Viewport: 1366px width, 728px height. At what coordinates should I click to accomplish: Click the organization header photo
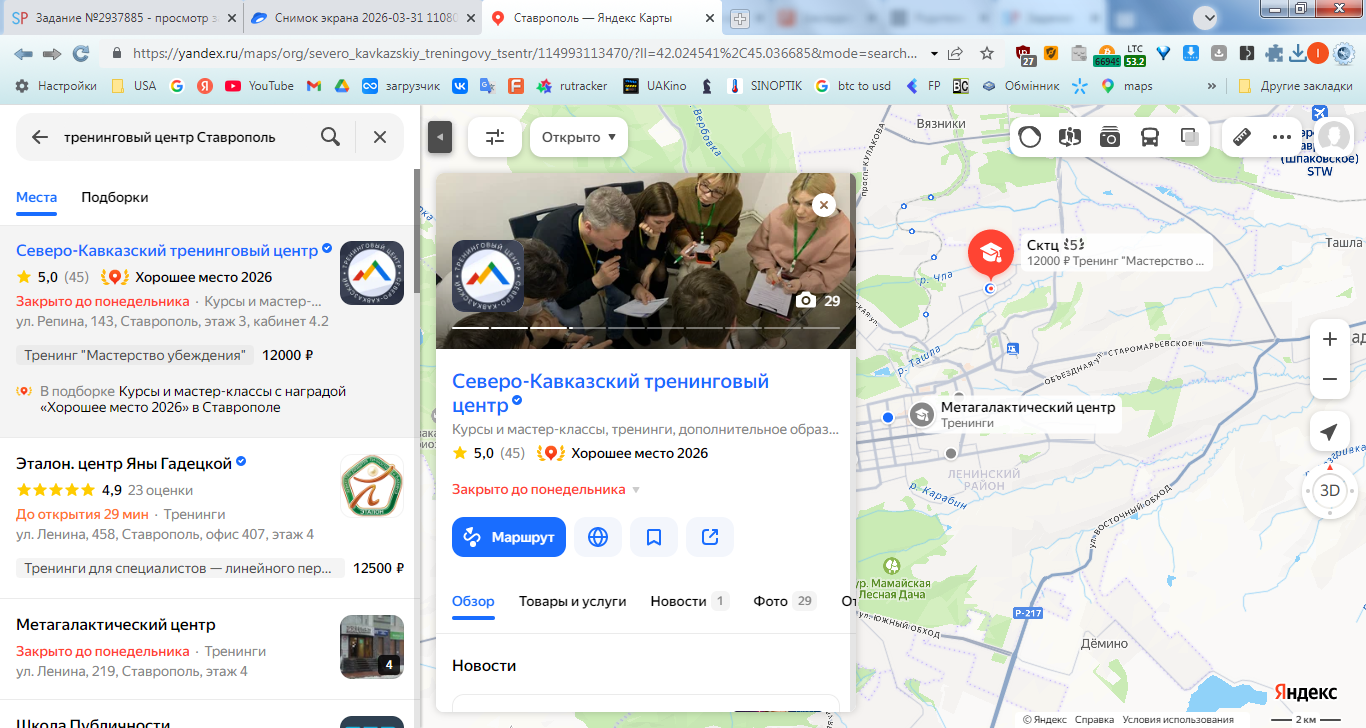[x=646, y=261]
